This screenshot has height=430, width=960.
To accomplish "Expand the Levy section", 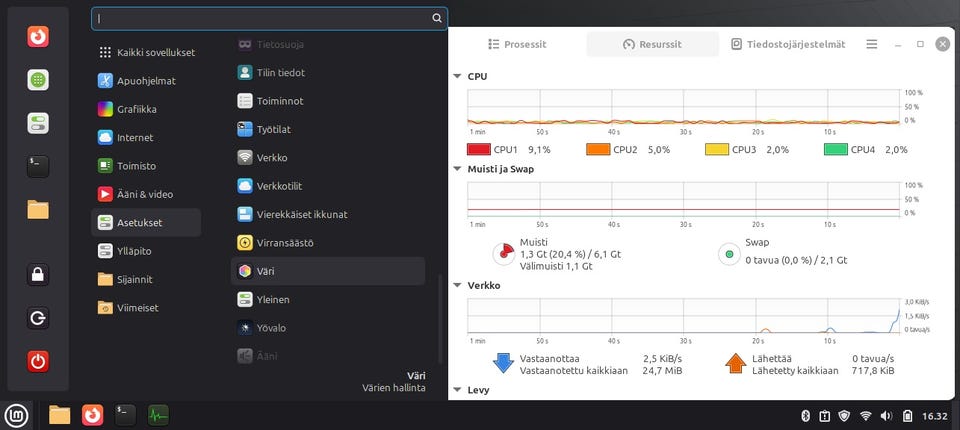I will (457, 390).
